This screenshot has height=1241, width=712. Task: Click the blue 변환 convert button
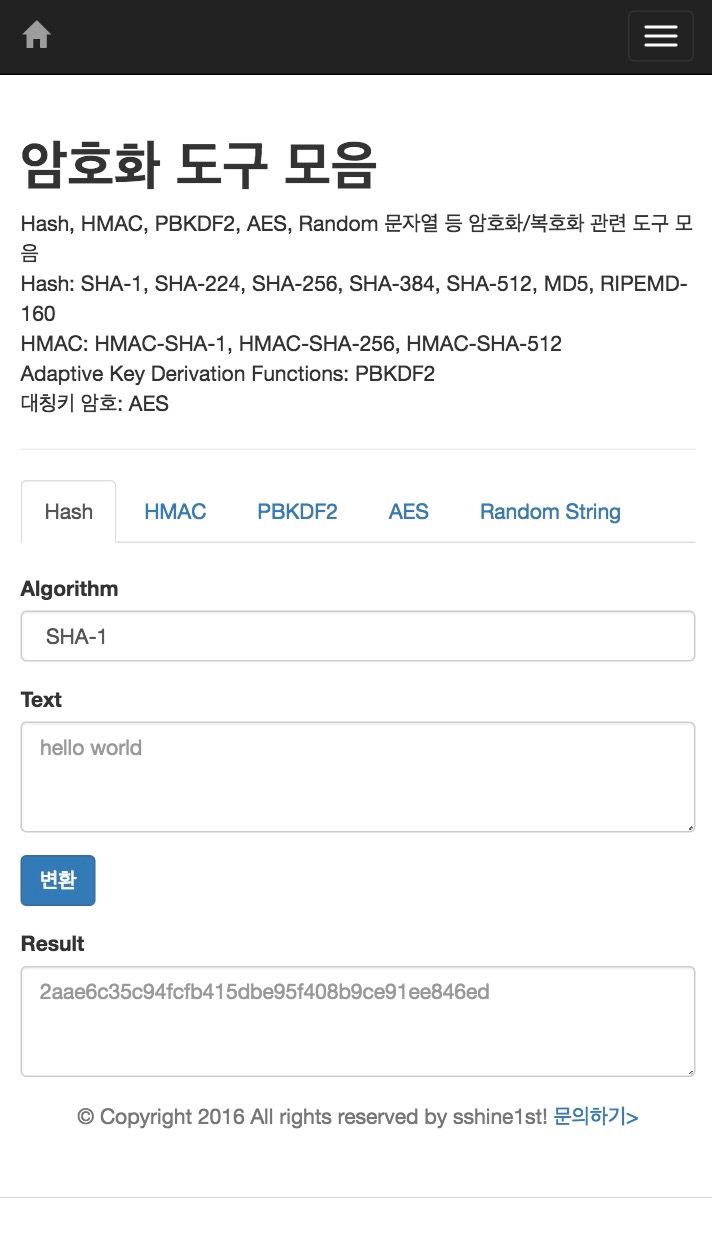pyautogui.click(x=58, y=880)
